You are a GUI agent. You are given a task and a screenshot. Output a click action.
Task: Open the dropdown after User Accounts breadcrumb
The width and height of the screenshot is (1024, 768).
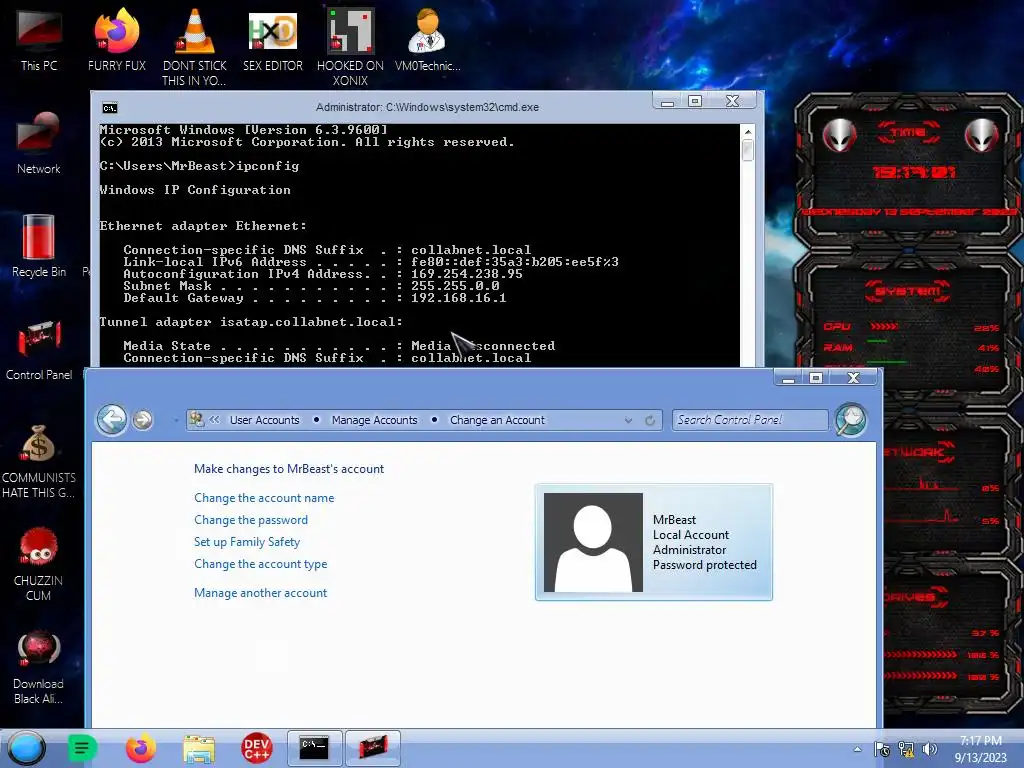(x=316, y=420)
